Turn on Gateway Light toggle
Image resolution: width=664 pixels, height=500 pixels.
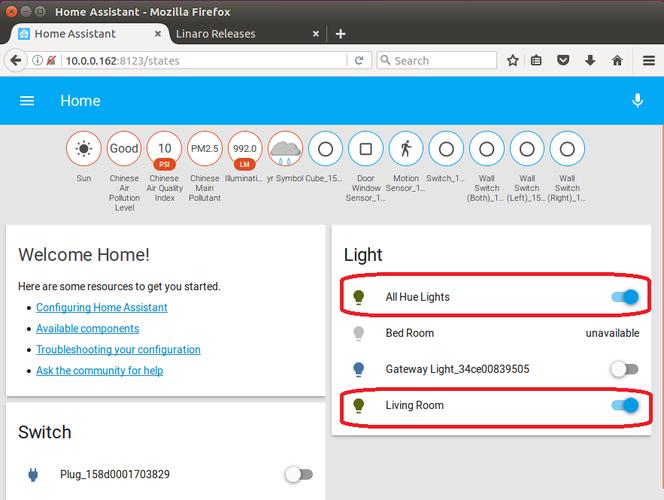click(x=625, y=369)
